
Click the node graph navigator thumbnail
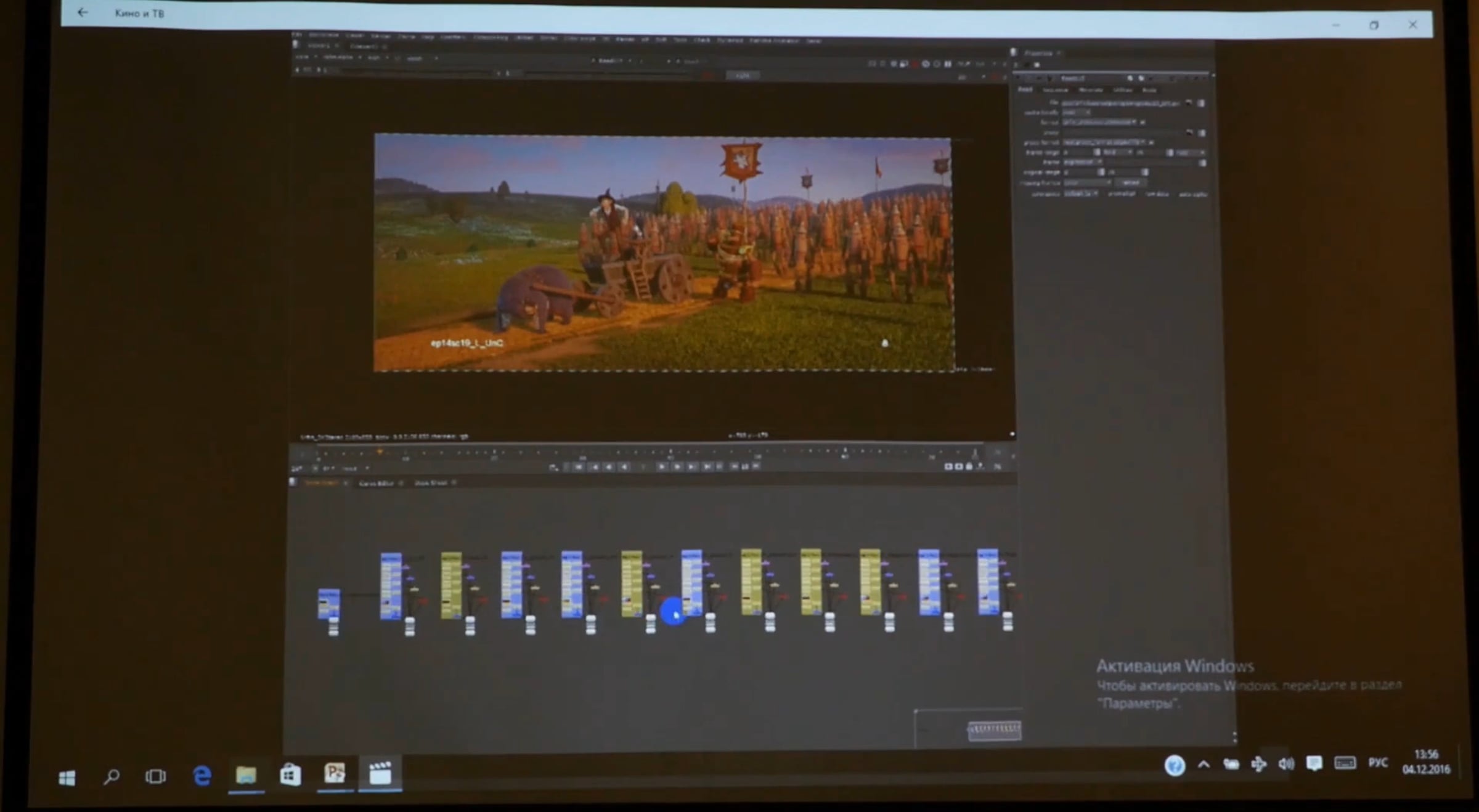tap(994, 731)
